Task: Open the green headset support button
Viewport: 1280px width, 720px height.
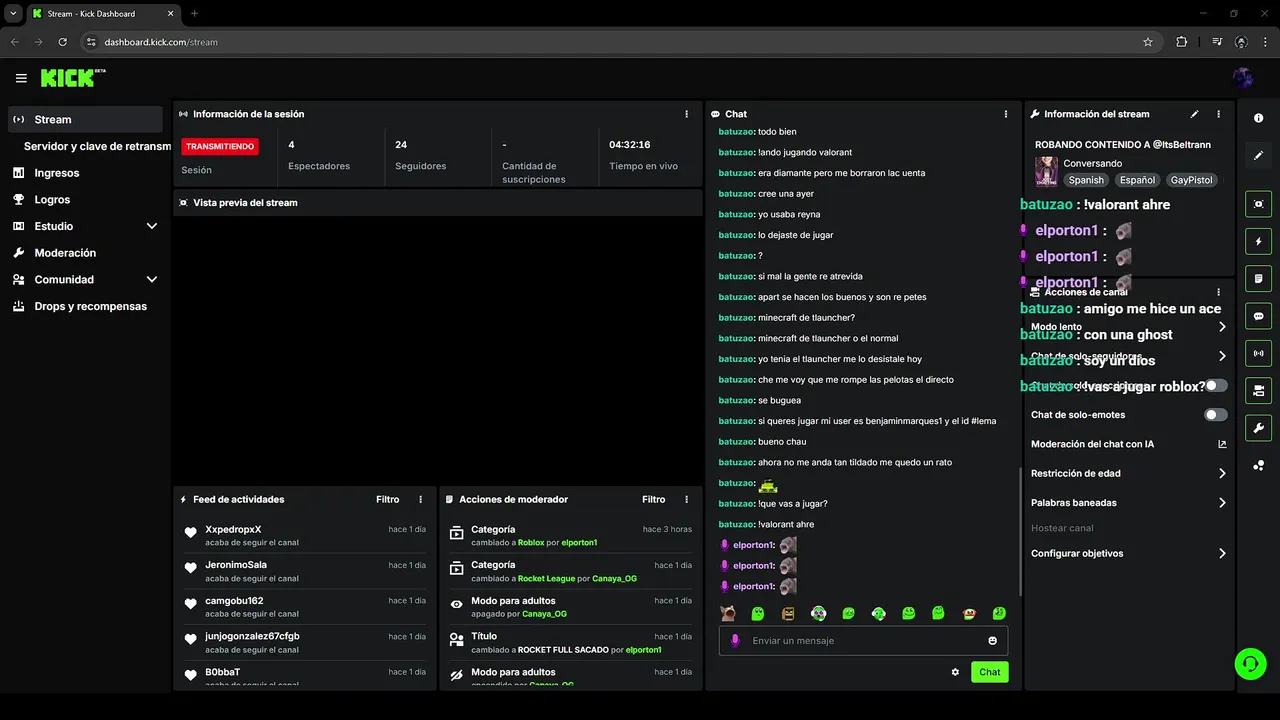Action: [x=1249, y=663]
